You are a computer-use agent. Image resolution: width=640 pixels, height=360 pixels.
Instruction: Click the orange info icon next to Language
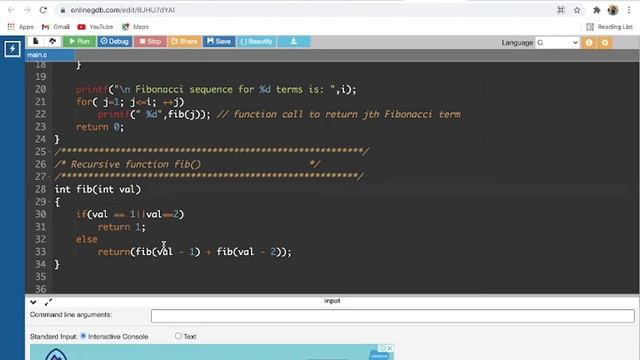[589, 42]
